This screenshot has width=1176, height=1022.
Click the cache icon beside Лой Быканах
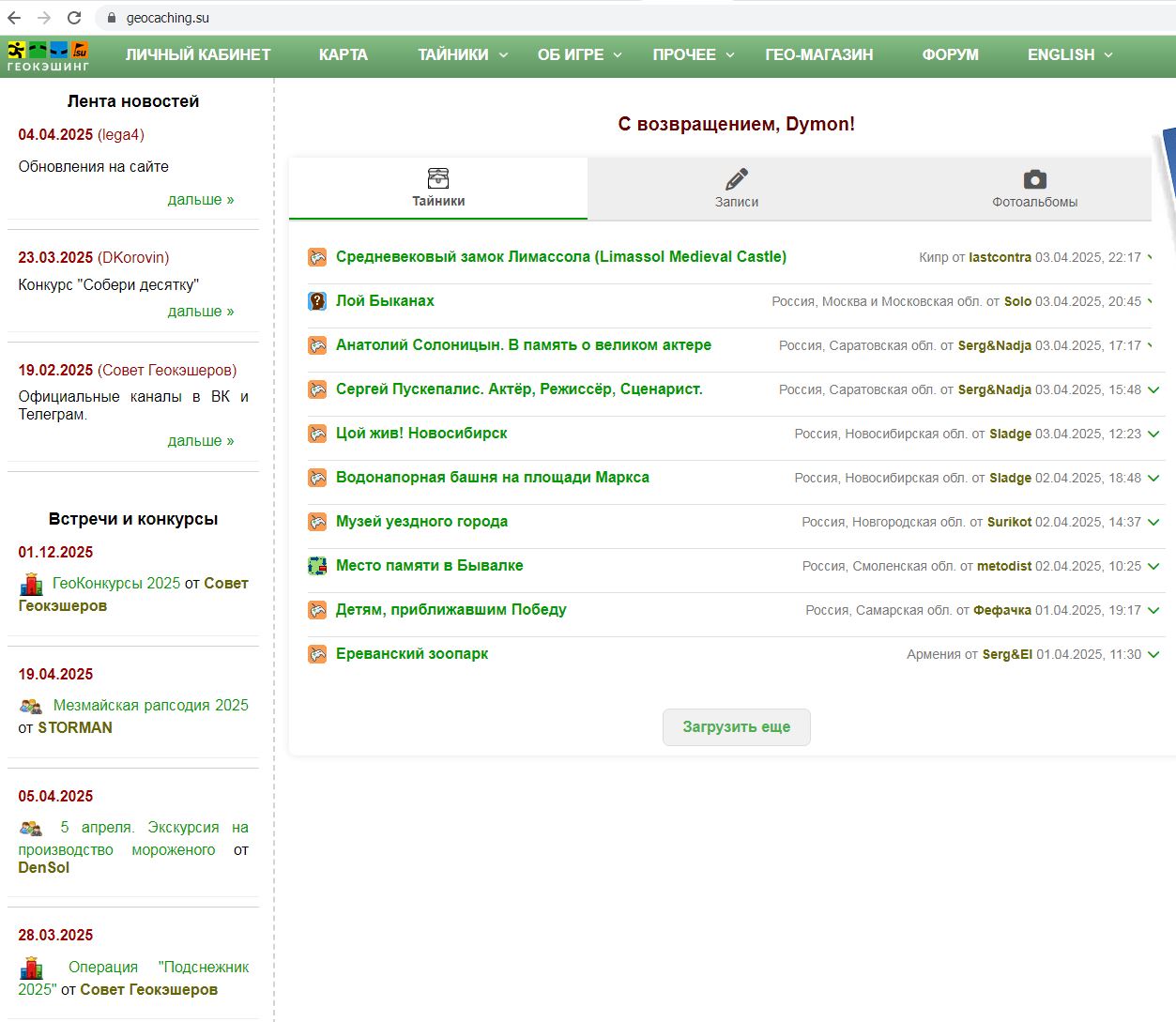(x=317, y=301)
